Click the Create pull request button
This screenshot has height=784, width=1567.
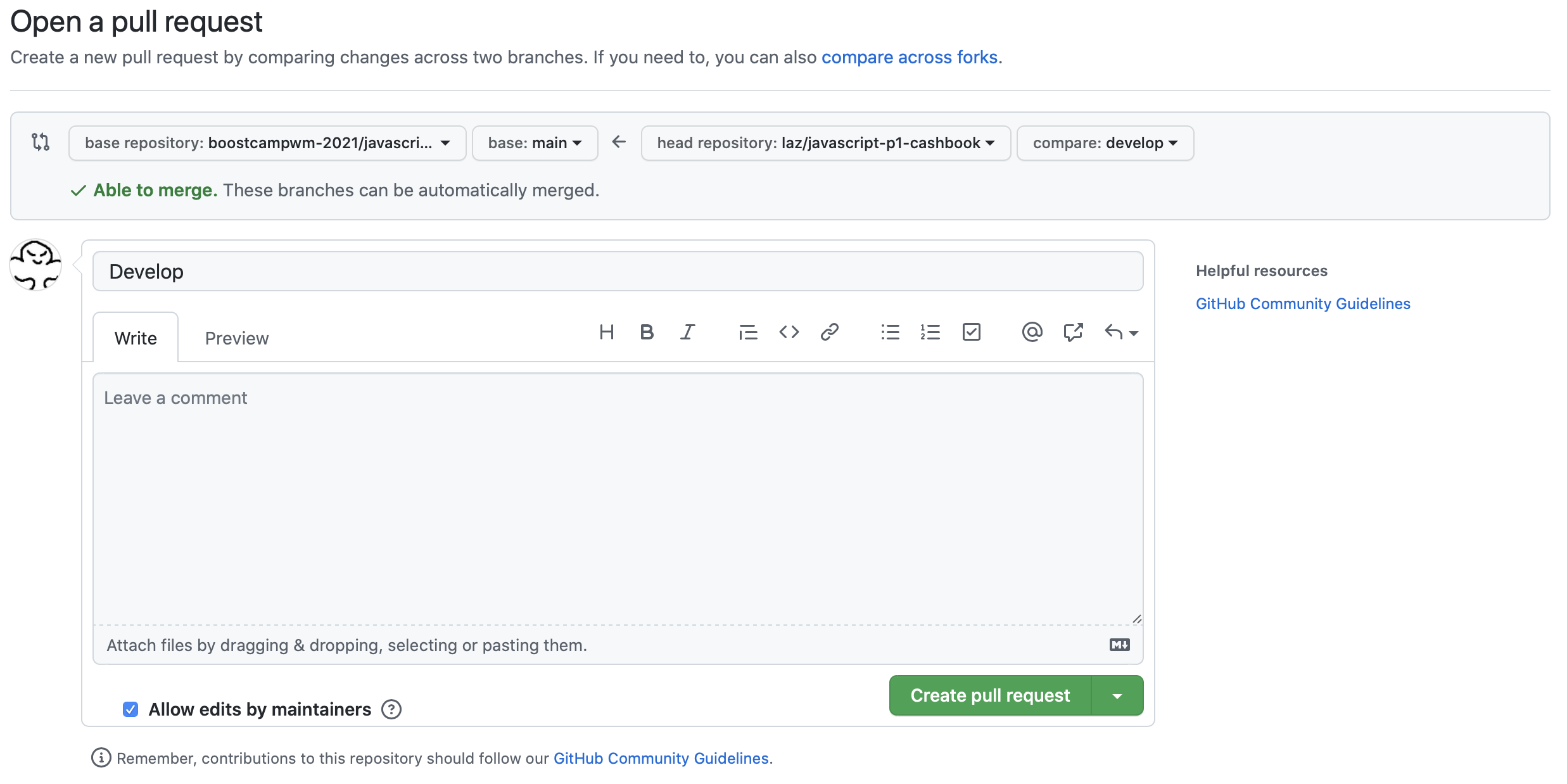990,696
